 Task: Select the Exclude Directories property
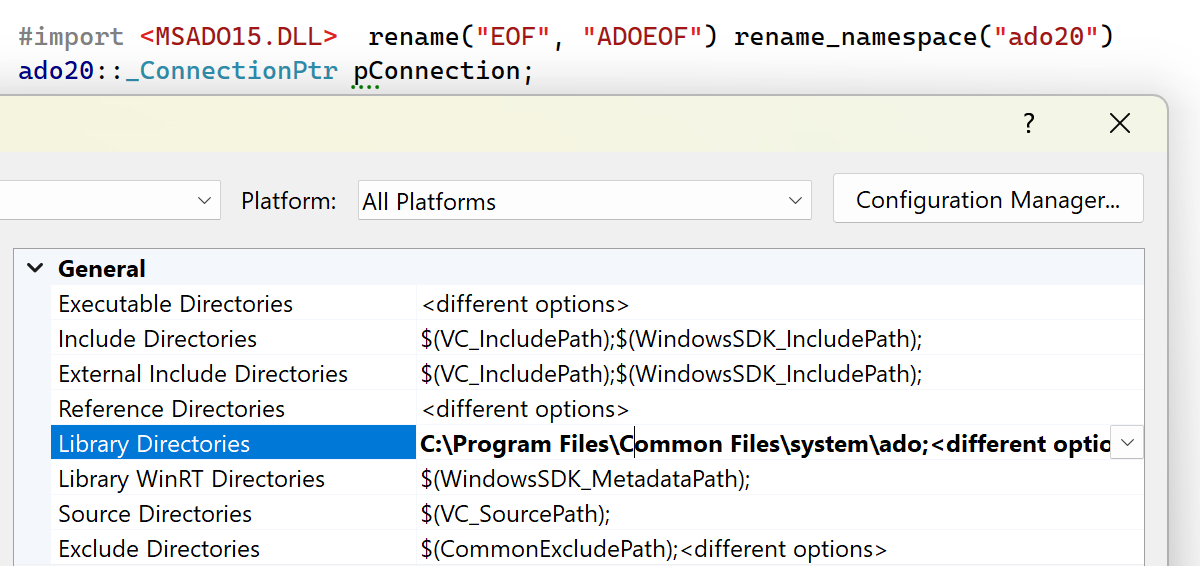159,549
